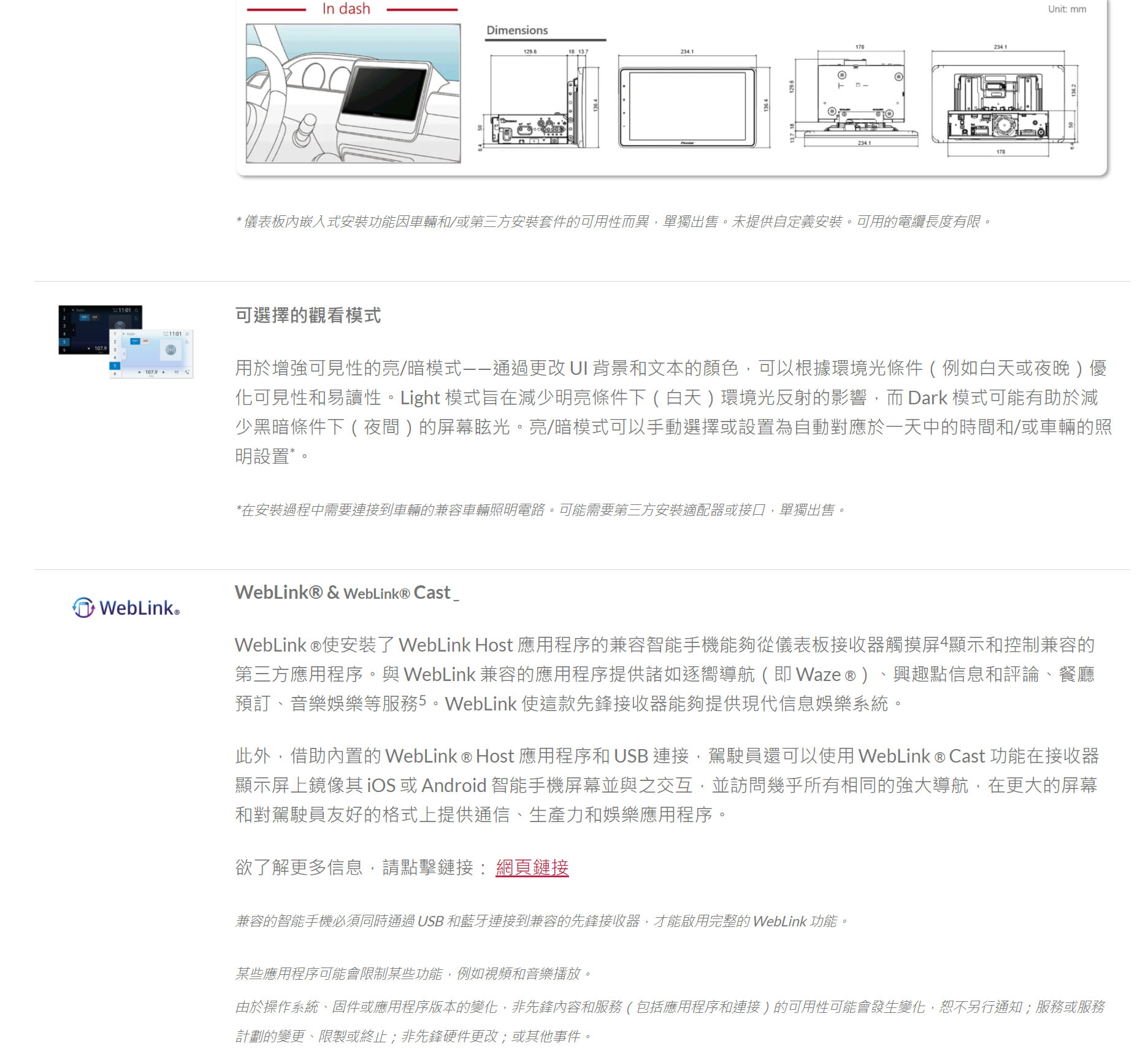
Task: Click the paragraph starting 此外，借助內置的 WebLink
Action: pos(667,785)
